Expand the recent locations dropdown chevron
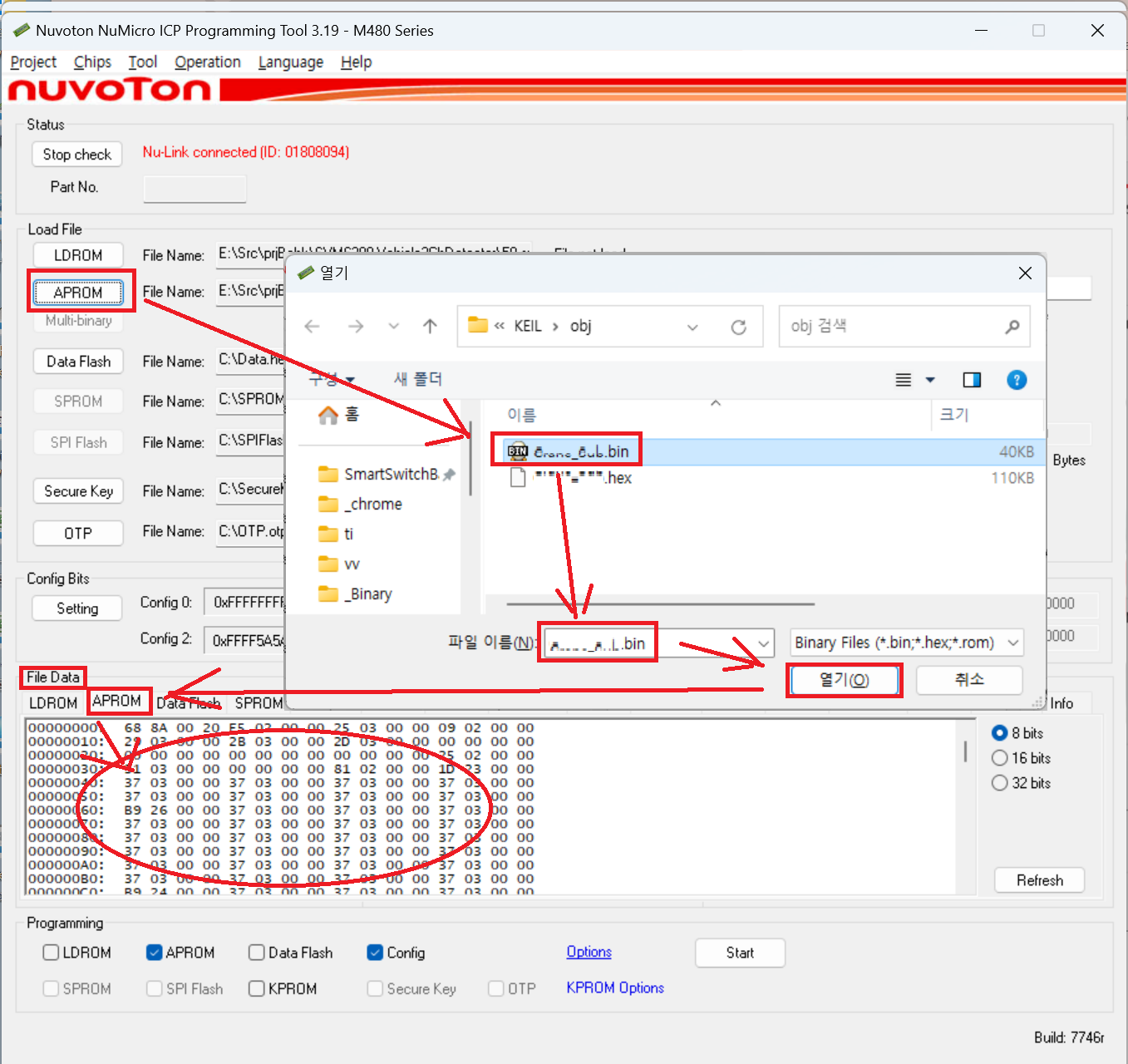The width and height of the screenshot is (1128, 1064). click(x=393, y=327)
